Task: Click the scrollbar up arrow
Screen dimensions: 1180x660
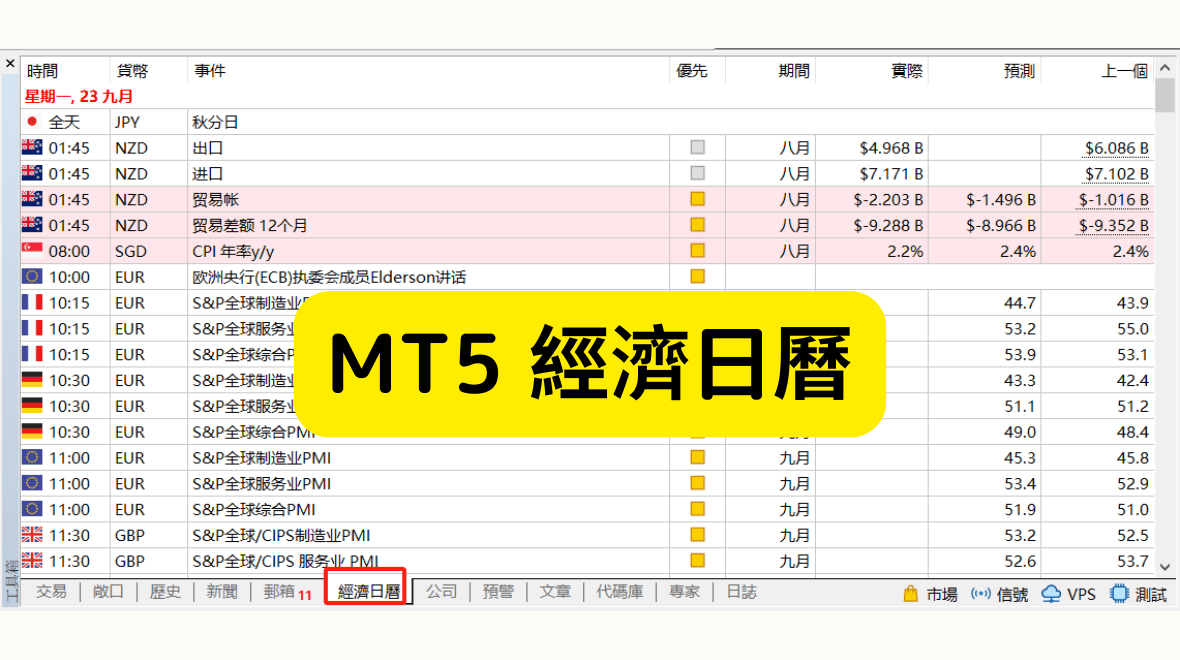Action: (1164, 69)
